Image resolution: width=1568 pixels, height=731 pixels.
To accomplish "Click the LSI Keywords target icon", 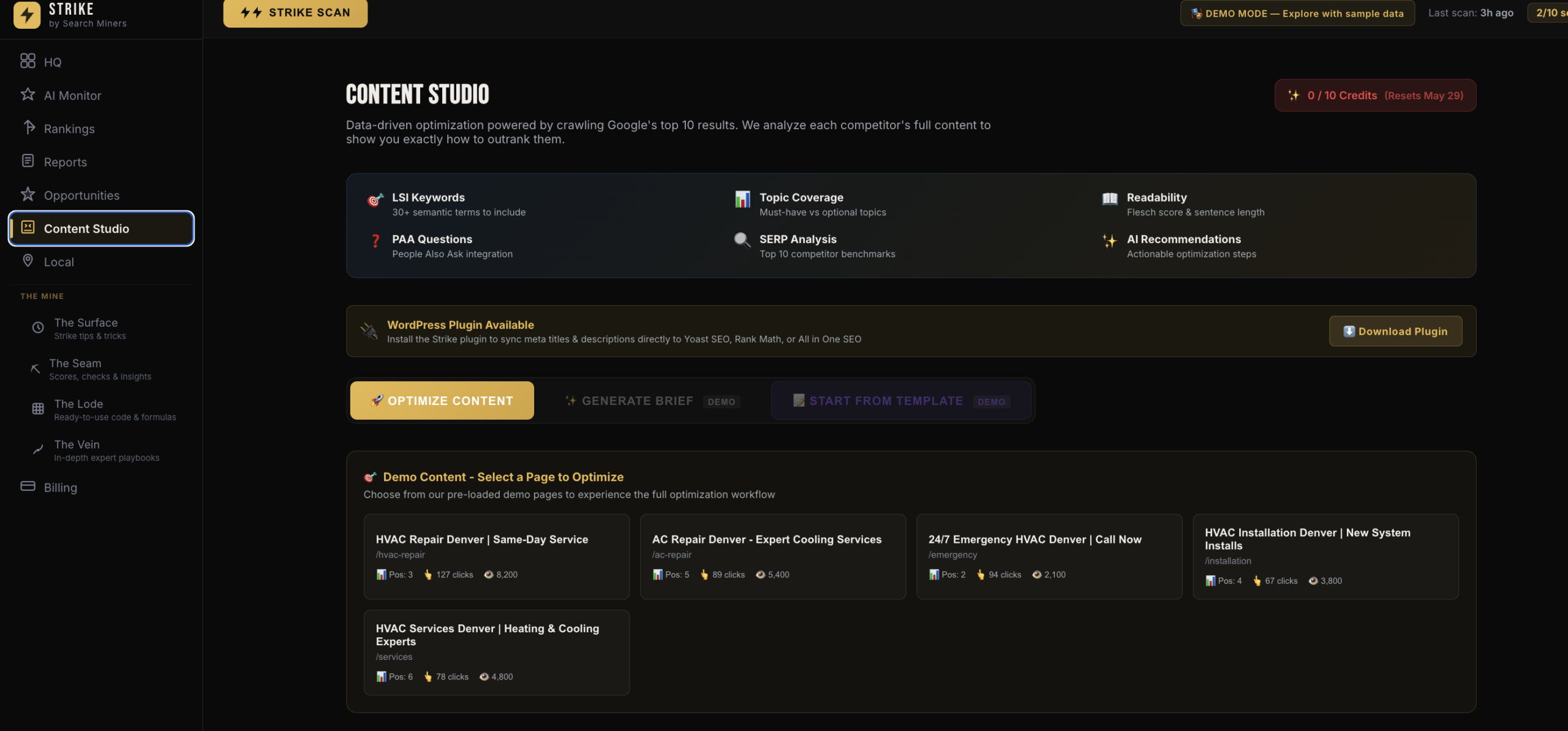I will pyautogui.click(x=375, y=200).
